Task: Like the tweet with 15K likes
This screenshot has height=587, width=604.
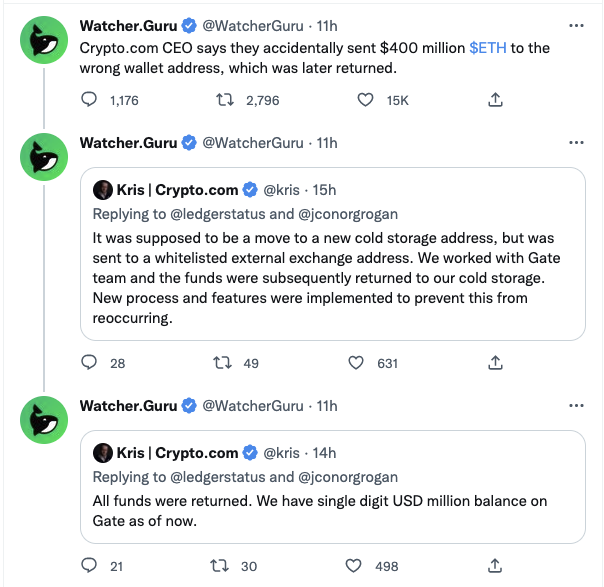Action: click(366, 100)
